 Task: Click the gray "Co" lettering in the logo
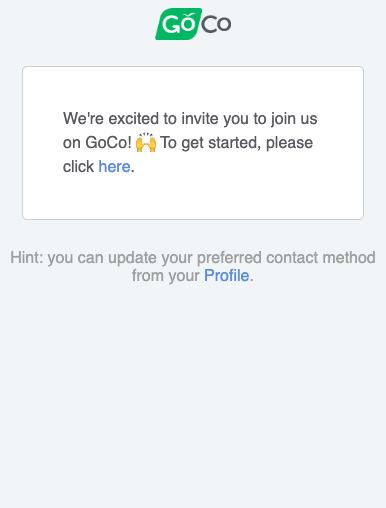(216, 24)
